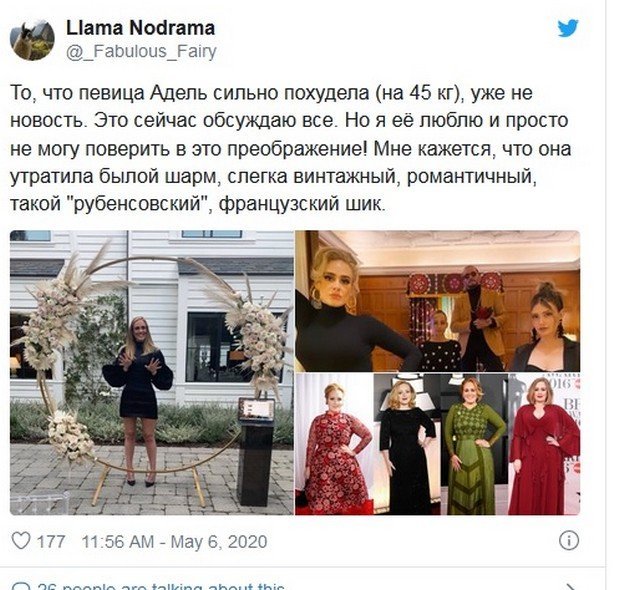Open the four red carpet dresses collage
Image resolution: width=640 pixels, height=590 pixels.
click(437, 444)
